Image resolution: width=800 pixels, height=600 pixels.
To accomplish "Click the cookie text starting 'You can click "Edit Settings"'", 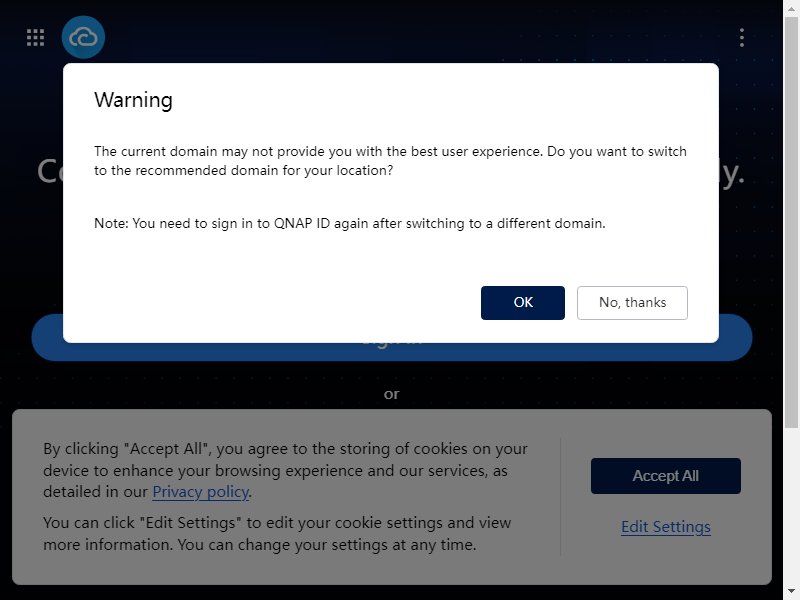I will pyautogui.click(x=277, y=534).
